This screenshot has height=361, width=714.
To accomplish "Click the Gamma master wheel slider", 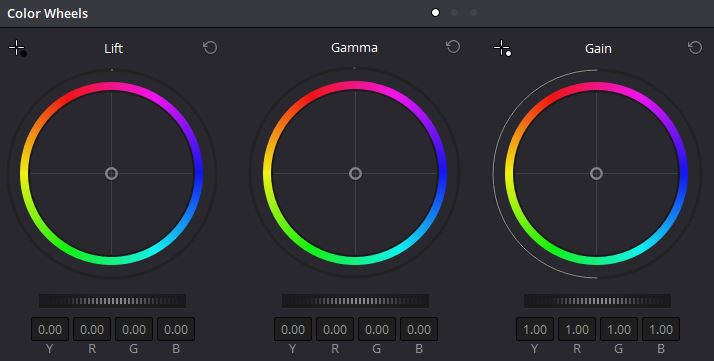I will pos(355,301).
